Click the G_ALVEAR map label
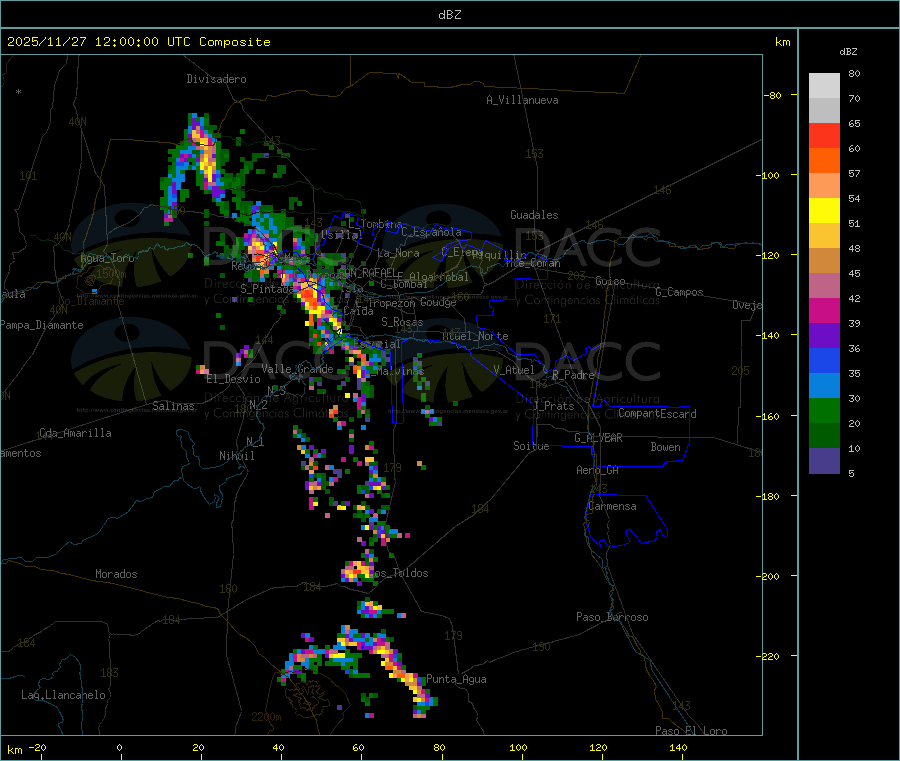This screenshot has height=761, width=900. [x=598, y=438]
